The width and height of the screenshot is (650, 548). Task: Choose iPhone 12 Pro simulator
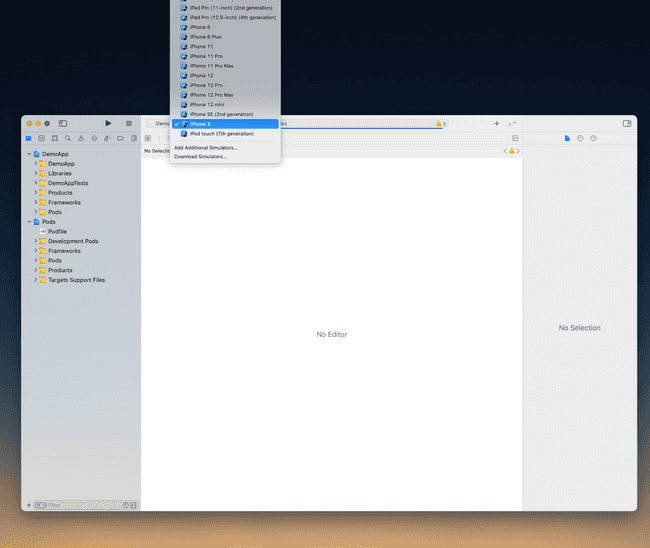pyautogui.click(x=225, y=85)
